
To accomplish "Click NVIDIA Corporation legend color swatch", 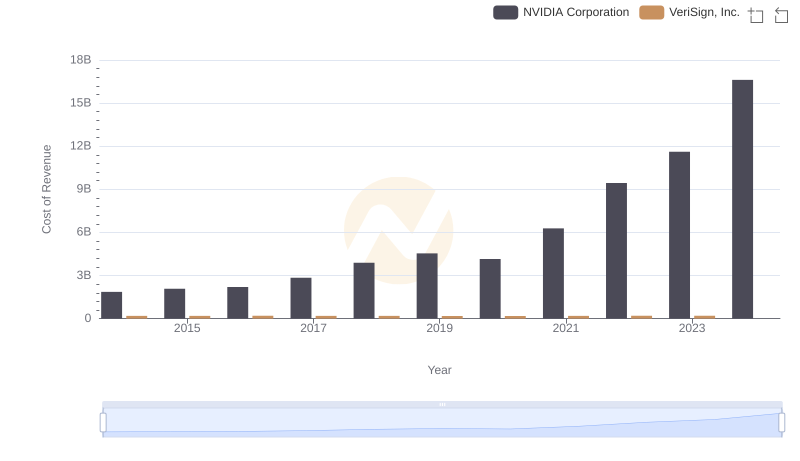I will point(506,12).
